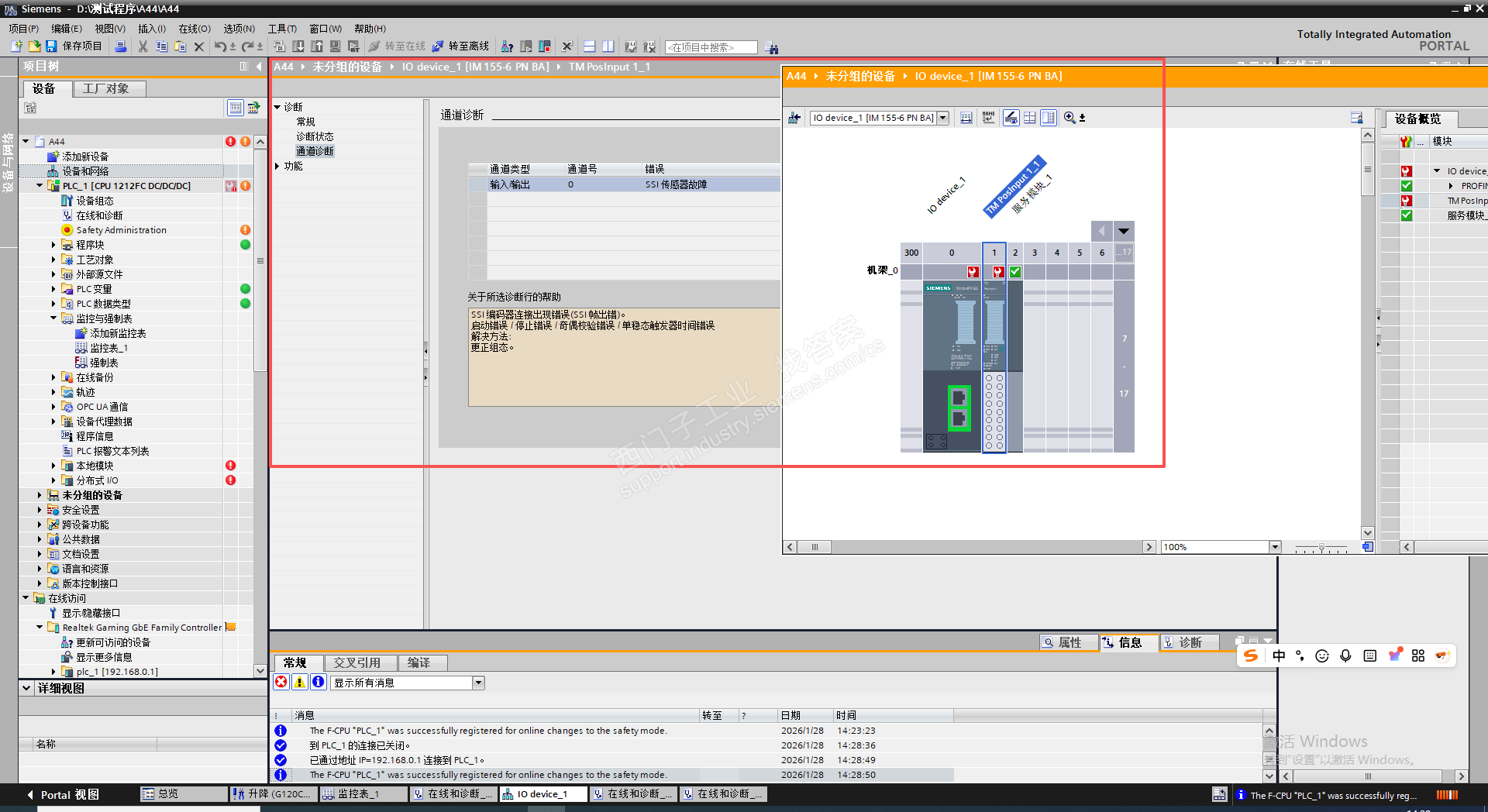Collapse the PLC_1 [CPU 1212FC DC/DC/DC] tree node

pos(40,186)
